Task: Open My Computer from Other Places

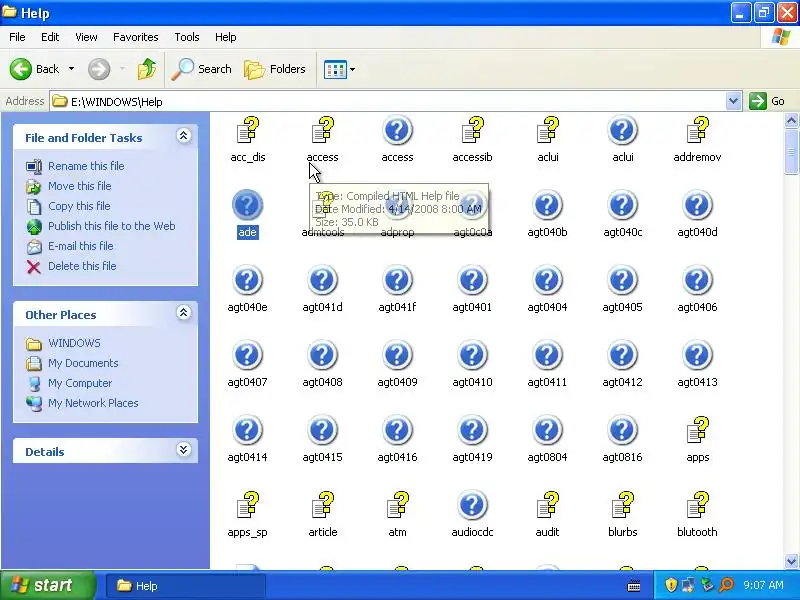Action: (80, 383)
